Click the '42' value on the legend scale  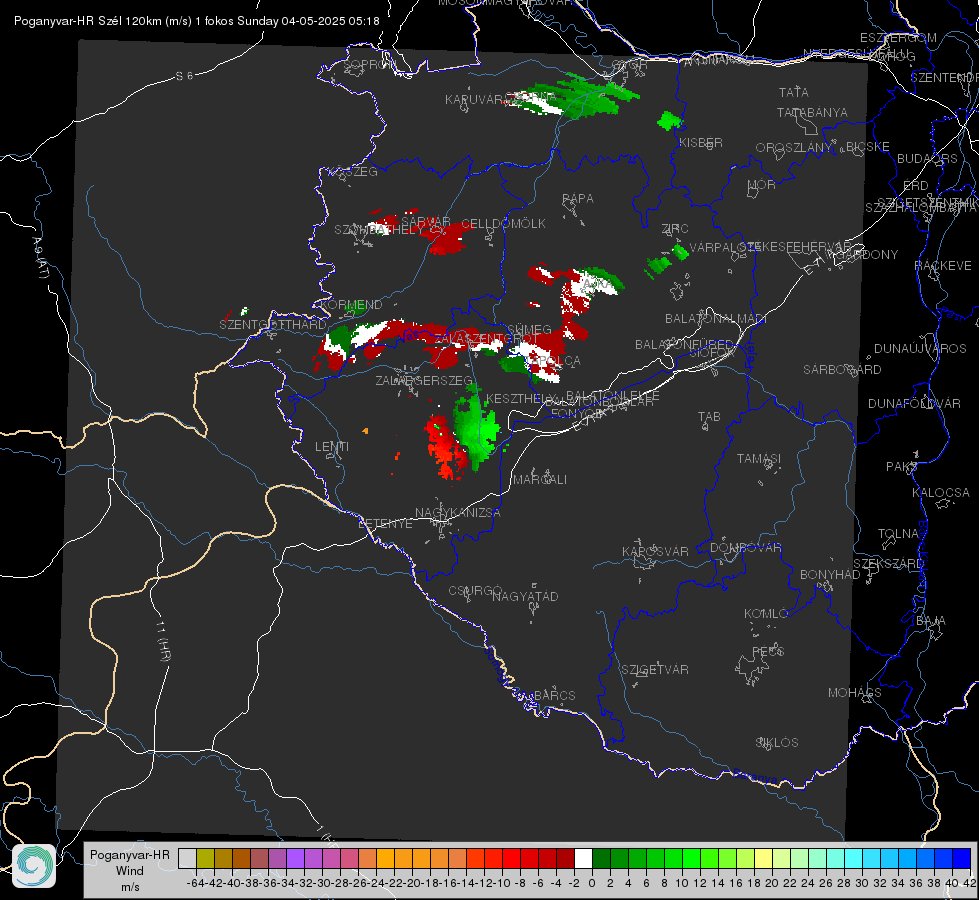pos(970,883)
